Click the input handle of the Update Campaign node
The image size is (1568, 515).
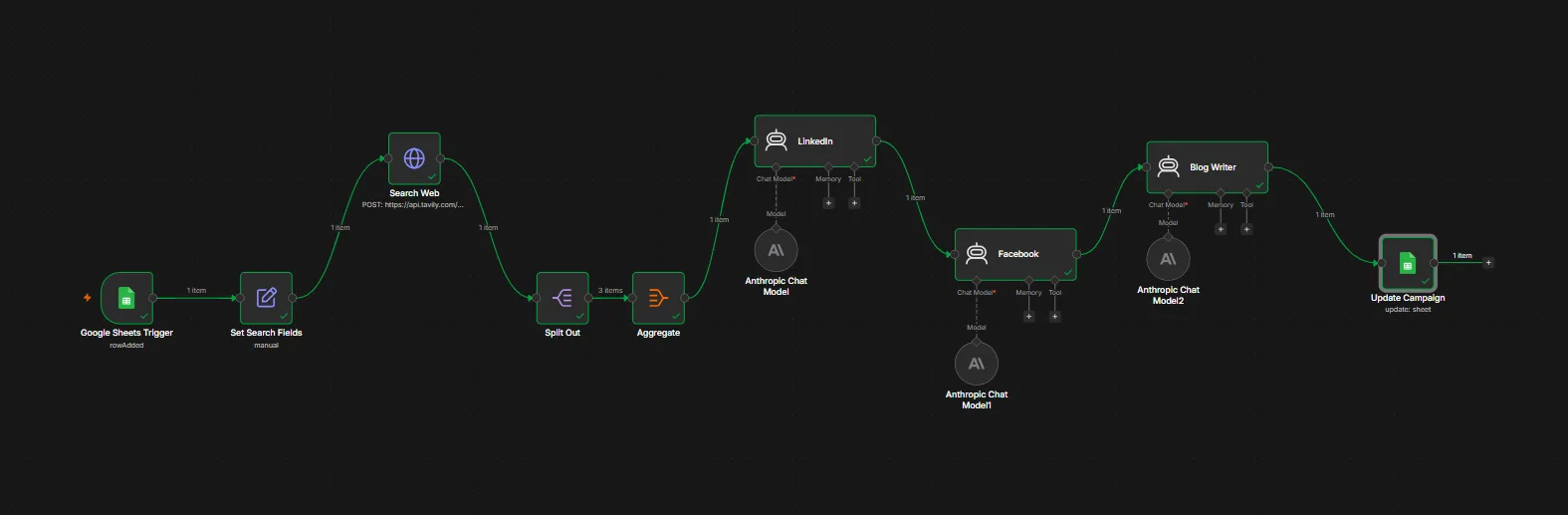tap(1380, 263)
